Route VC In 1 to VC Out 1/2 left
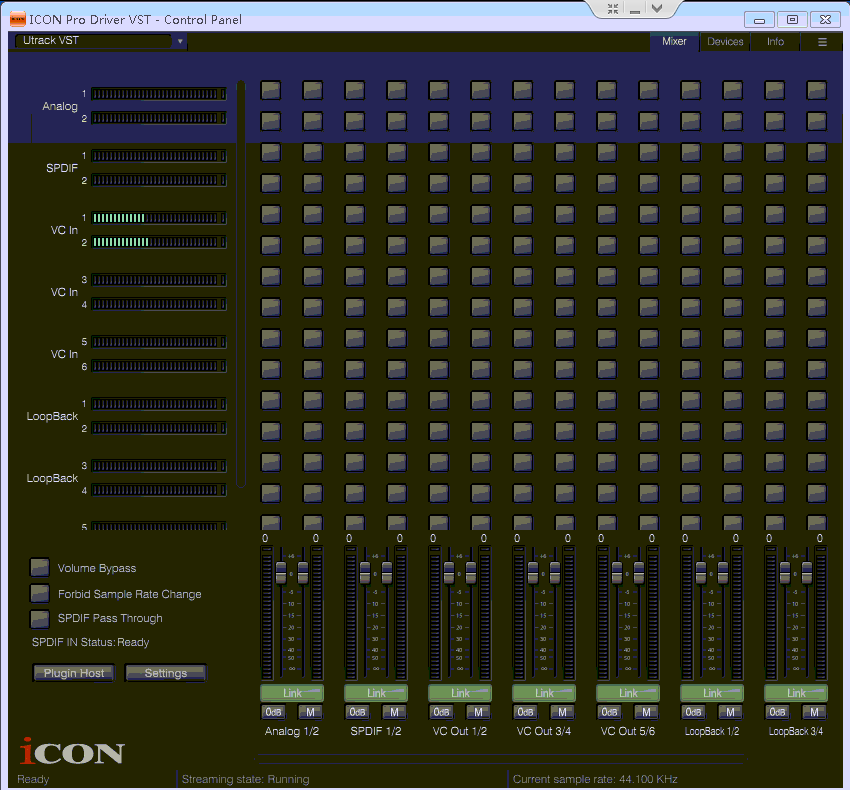 pos(439,214)
